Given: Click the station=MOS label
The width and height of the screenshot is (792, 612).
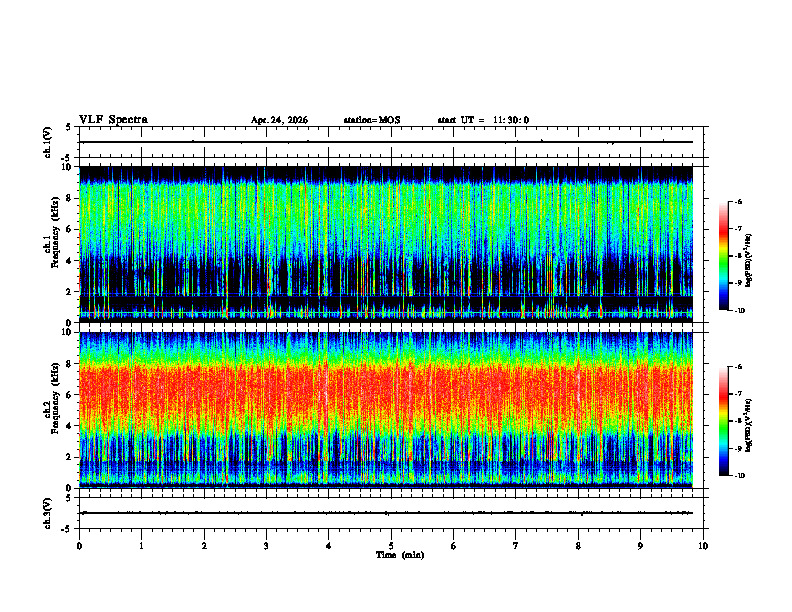Looking at the screenshot, I should point(372,120).
